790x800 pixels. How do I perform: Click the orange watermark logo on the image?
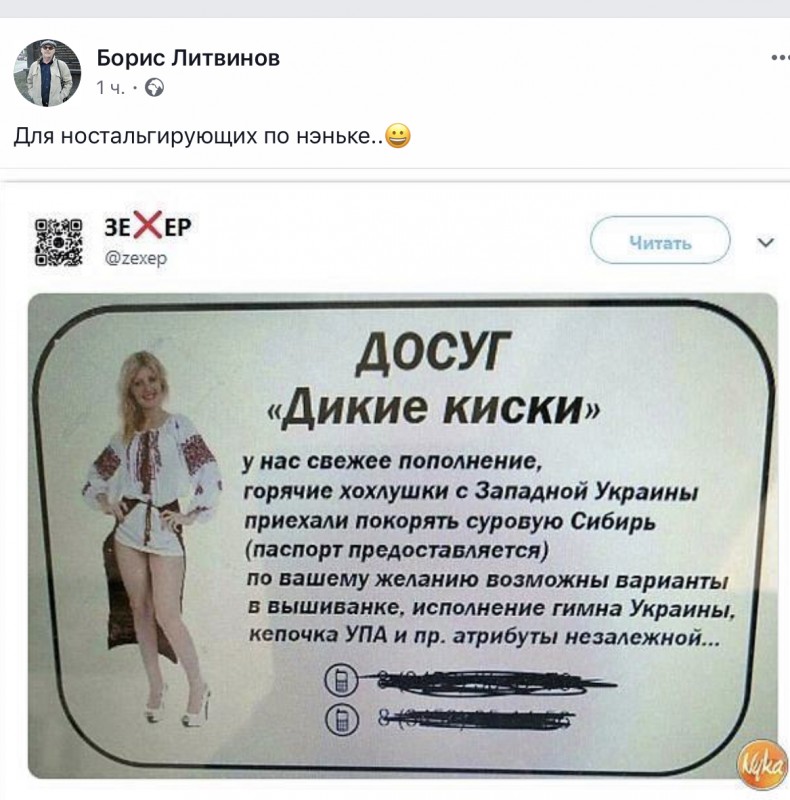[762, 765]
